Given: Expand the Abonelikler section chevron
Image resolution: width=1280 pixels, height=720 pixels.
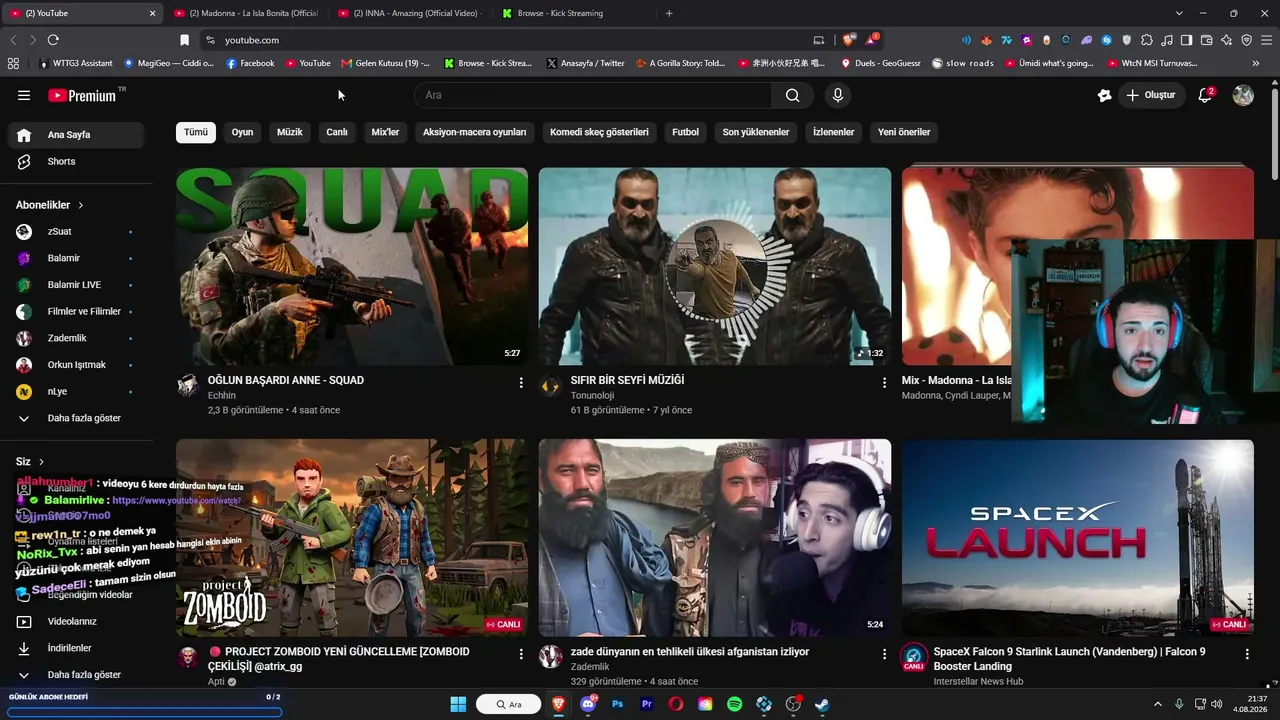Looking at the screenshot, I should [x=81, y=205].
